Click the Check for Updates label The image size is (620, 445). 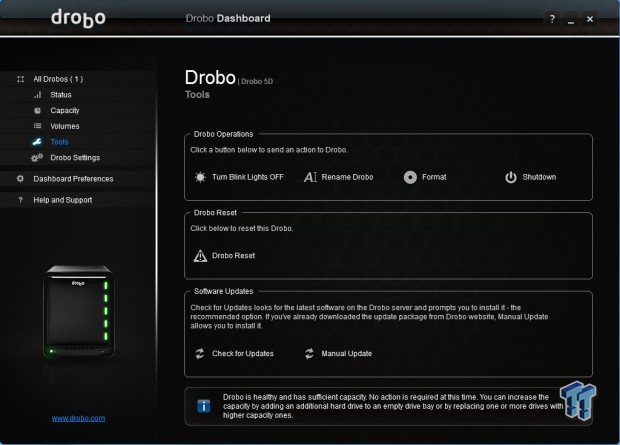coord(243,354)
